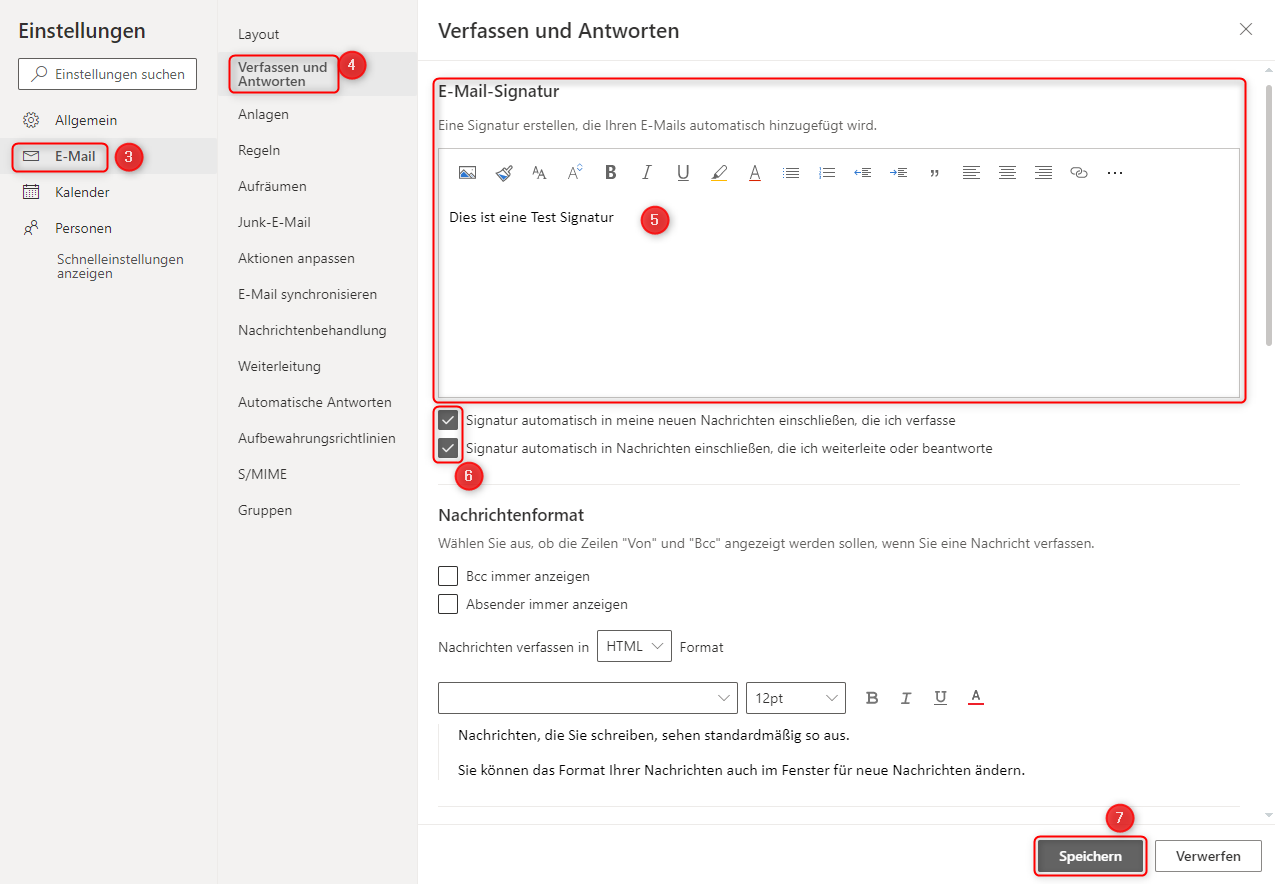Pick font color in message format bar
This screenshot has width=1275, height=884.
tap(976, 698)
